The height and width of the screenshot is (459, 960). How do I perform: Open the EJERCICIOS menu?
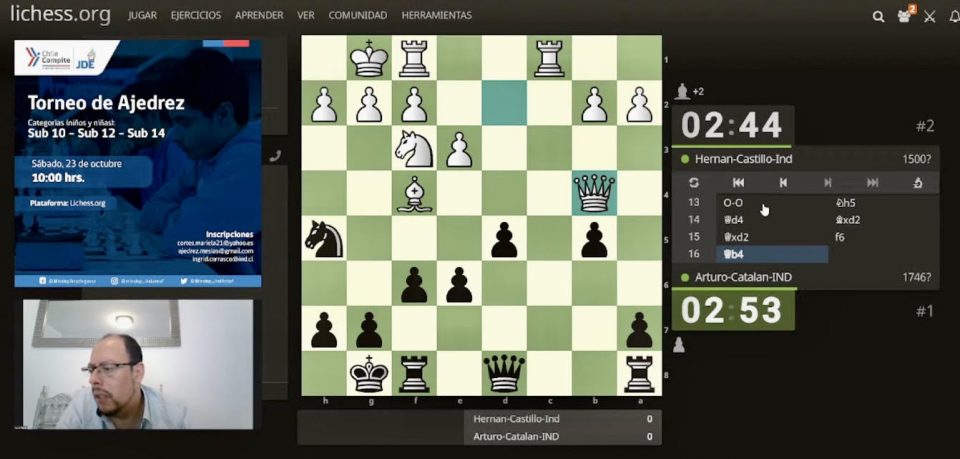click(x=196, y=16)
